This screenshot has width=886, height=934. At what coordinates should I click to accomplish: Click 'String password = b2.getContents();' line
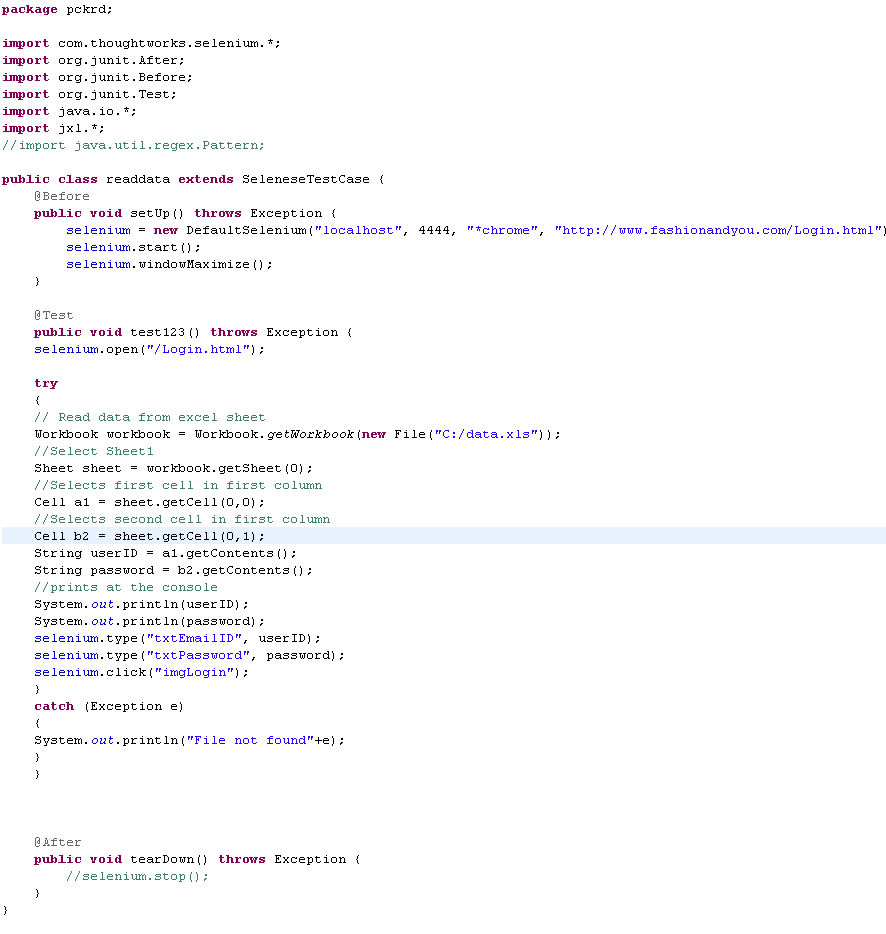pos(173,571)
